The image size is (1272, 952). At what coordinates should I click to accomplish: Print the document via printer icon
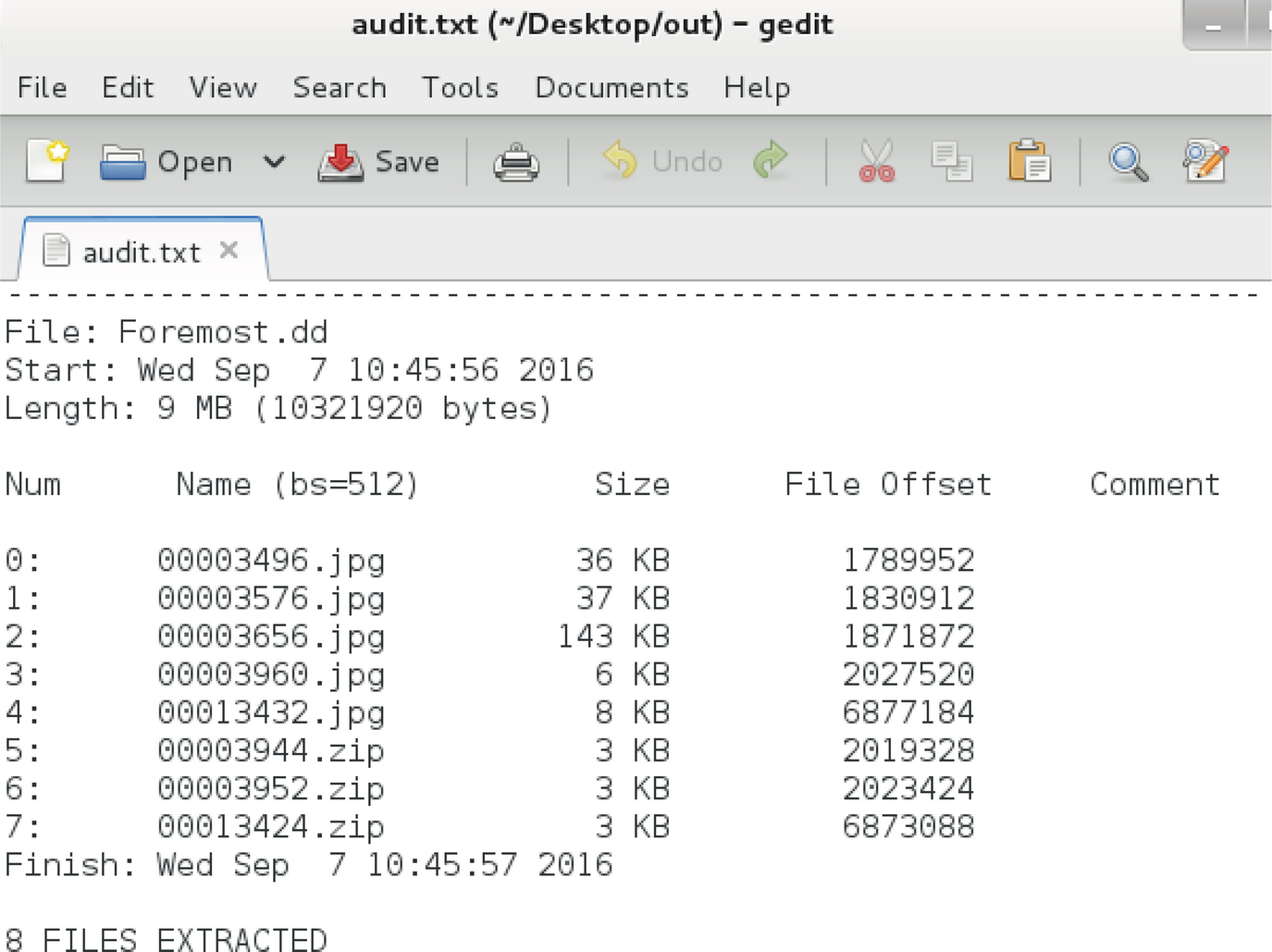[x=516, y=162]
